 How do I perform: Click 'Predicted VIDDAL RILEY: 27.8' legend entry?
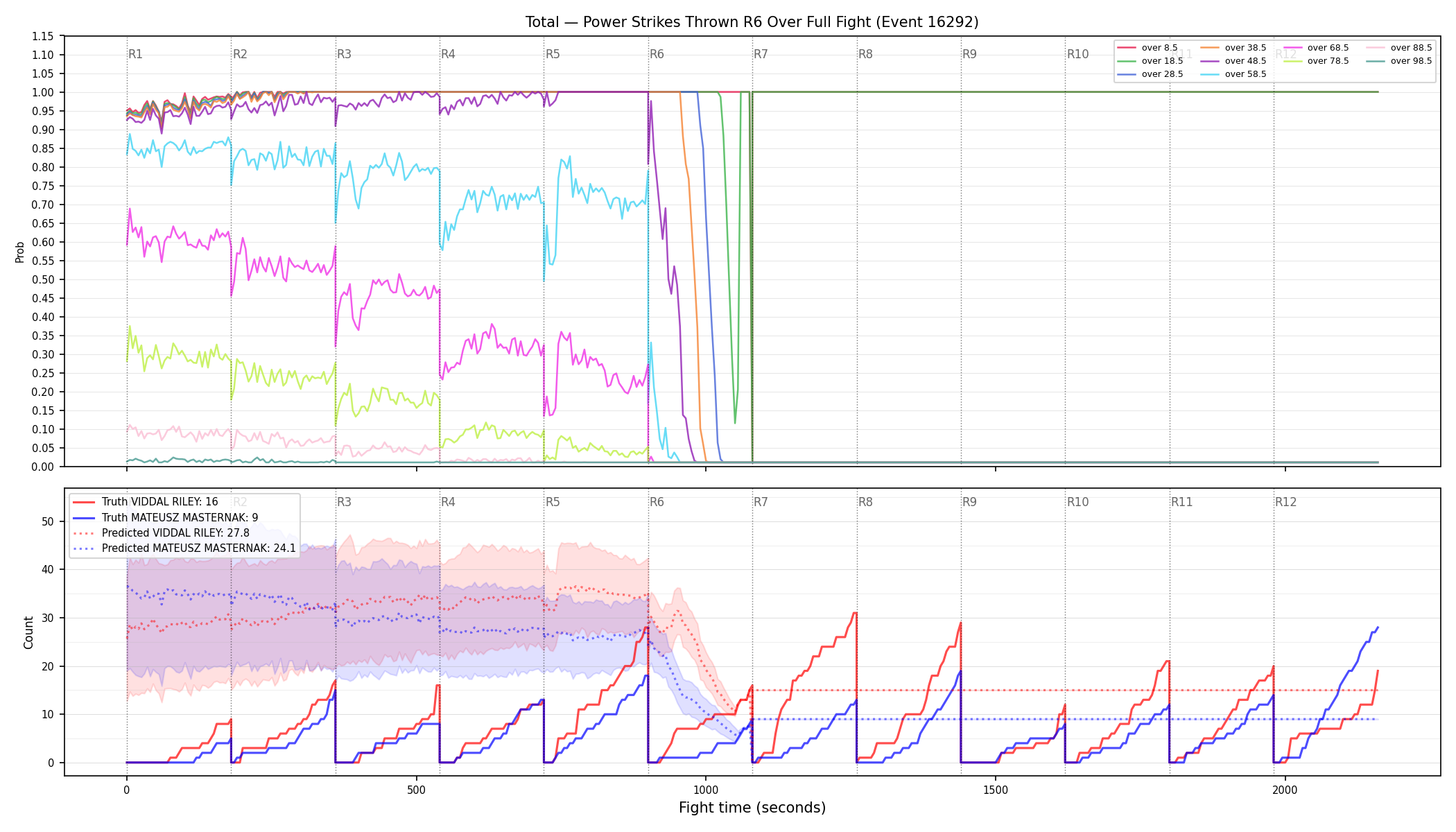[161, 532]
